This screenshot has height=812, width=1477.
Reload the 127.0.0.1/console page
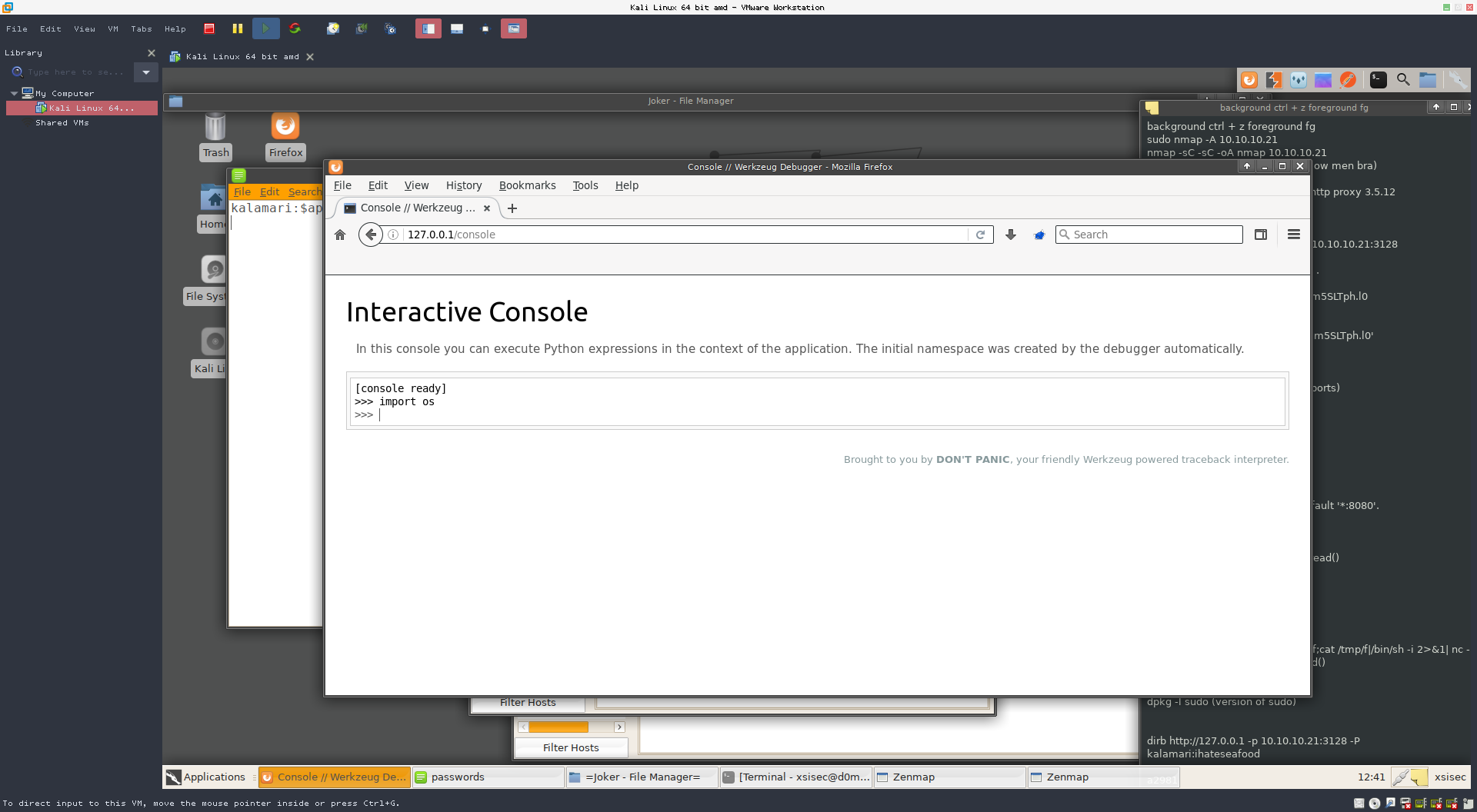(981, 235)
